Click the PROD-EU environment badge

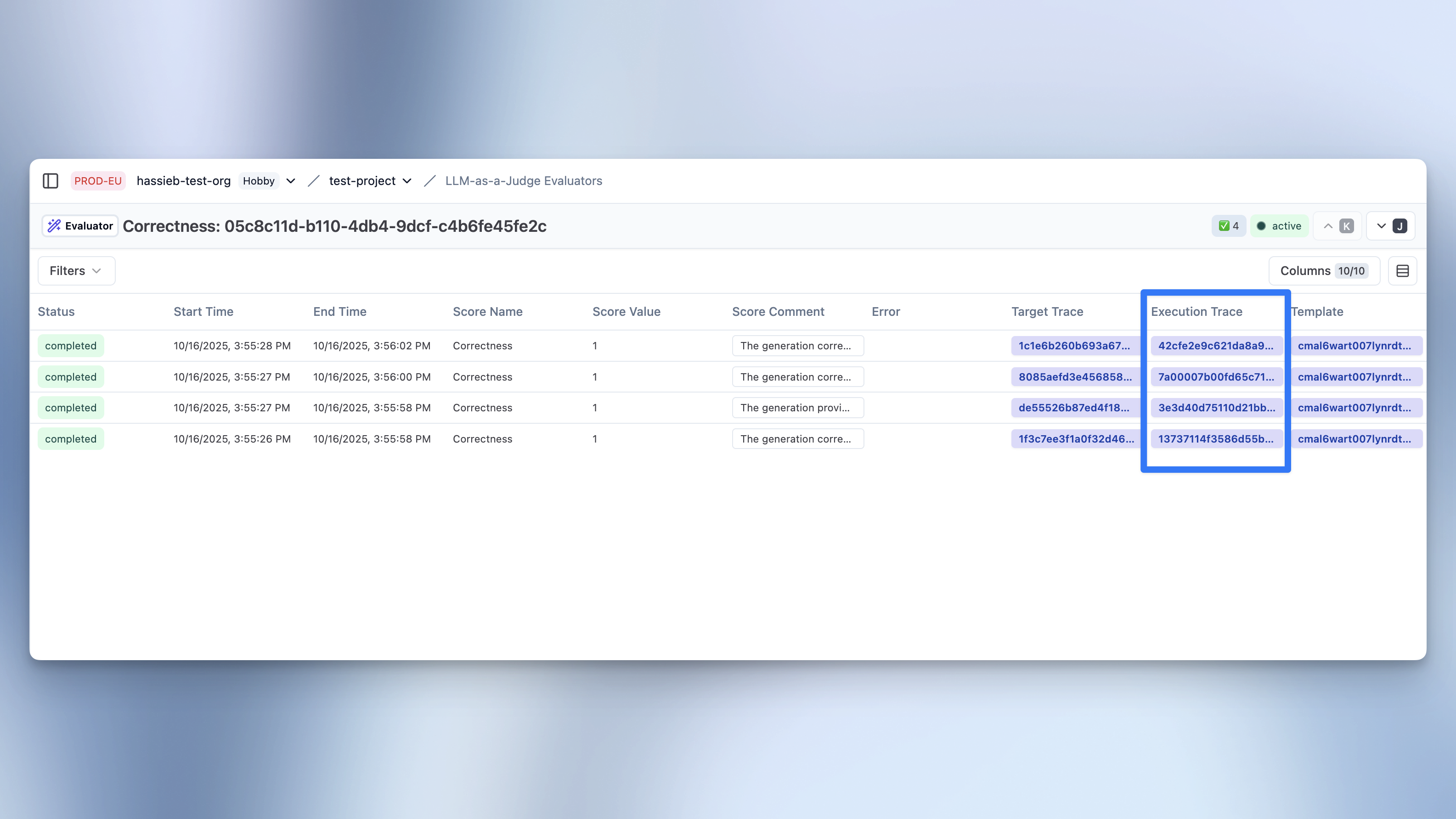point(98,181)
